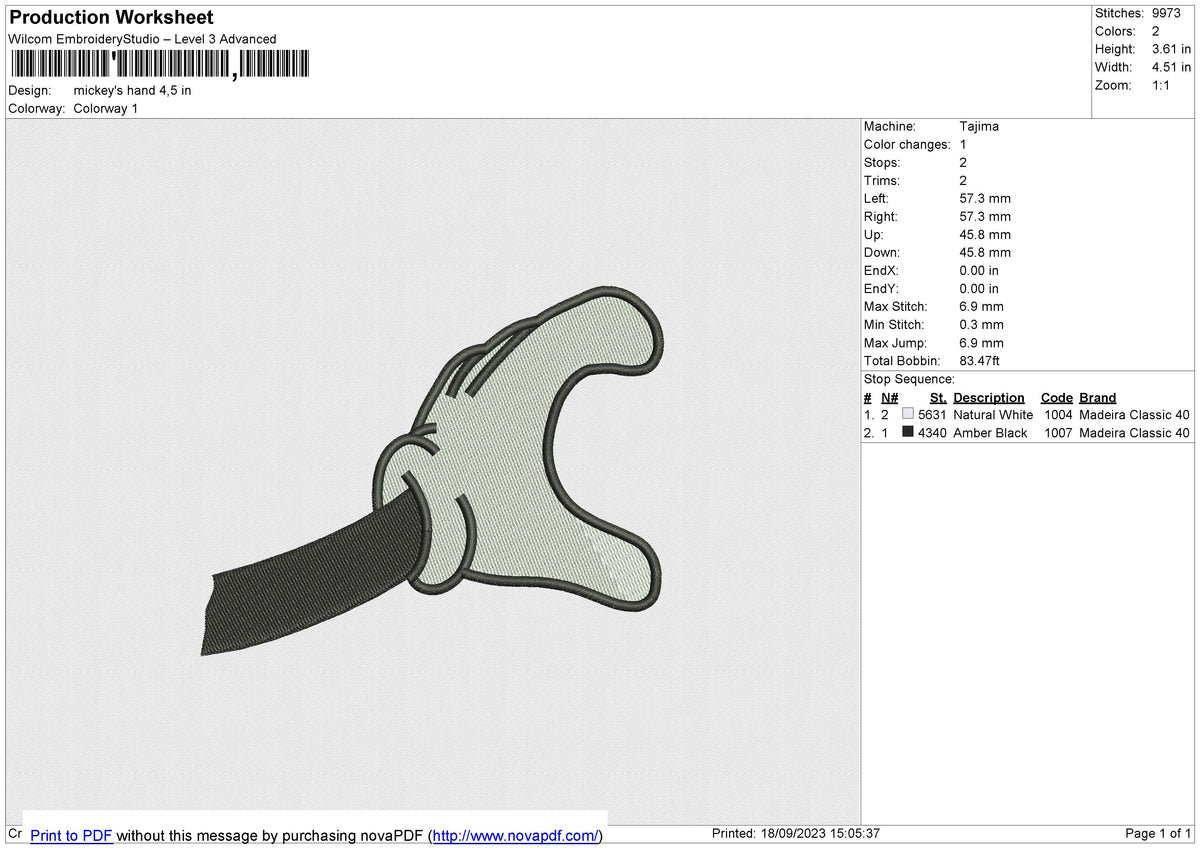Image resolution: width=1200 pixels, height=848 pixels.
Task: Click the Machine value Tajima
Action: [x=979, y=127]
